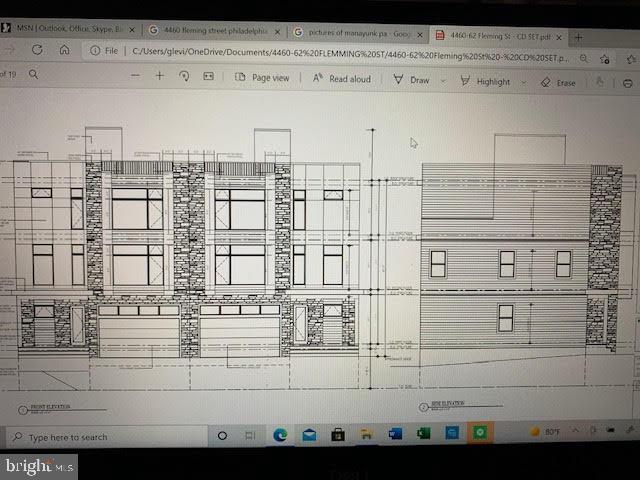Go to browser home page
Image resolution: width=640 pixels, height=480 pixels.
tap(64, 50)
